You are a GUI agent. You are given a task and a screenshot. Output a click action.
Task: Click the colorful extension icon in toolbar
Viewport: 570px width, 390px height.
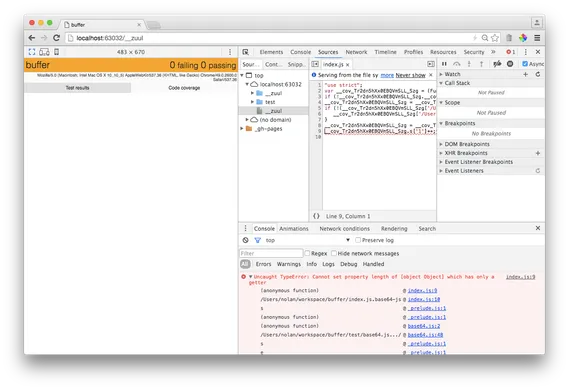[x=523, y=38]
